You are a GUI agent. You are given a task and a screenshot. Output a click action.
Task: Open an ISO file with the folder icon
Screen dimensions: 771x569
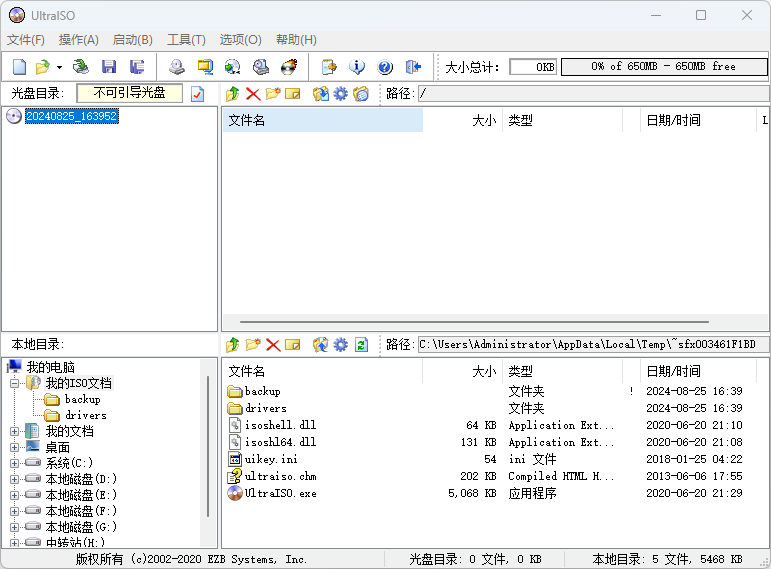[43, 66]
